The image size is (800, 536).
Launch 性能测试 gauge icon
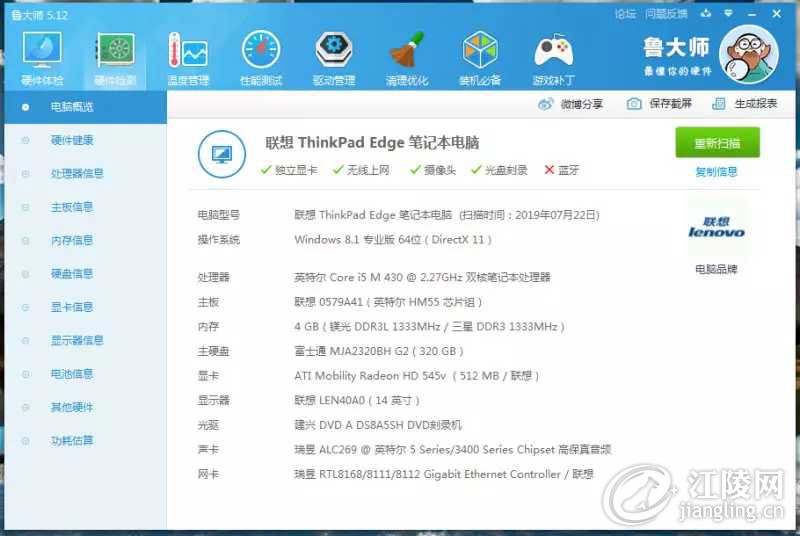point(261,57)
